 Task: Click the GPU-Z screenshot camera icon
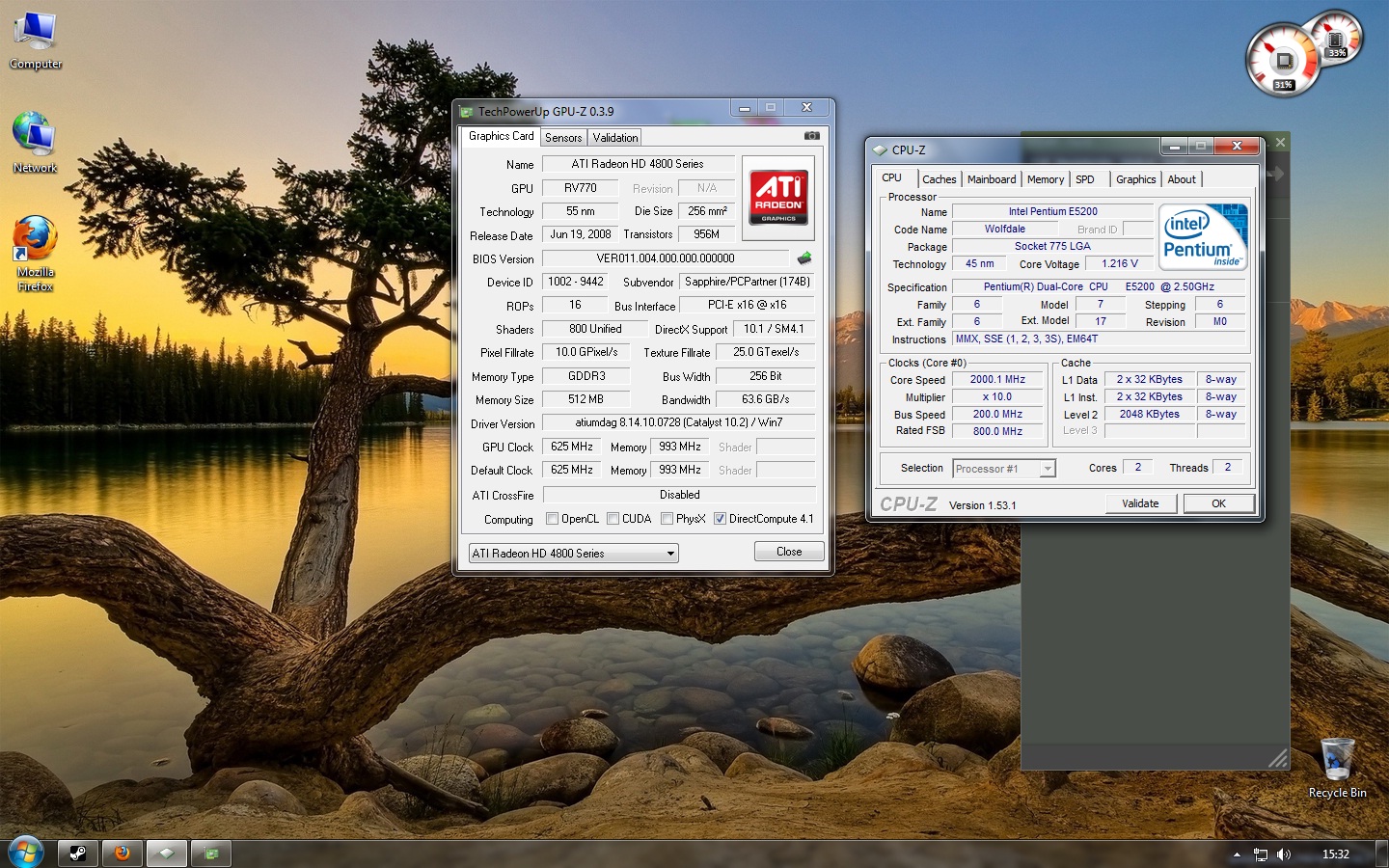click(811, 136)
